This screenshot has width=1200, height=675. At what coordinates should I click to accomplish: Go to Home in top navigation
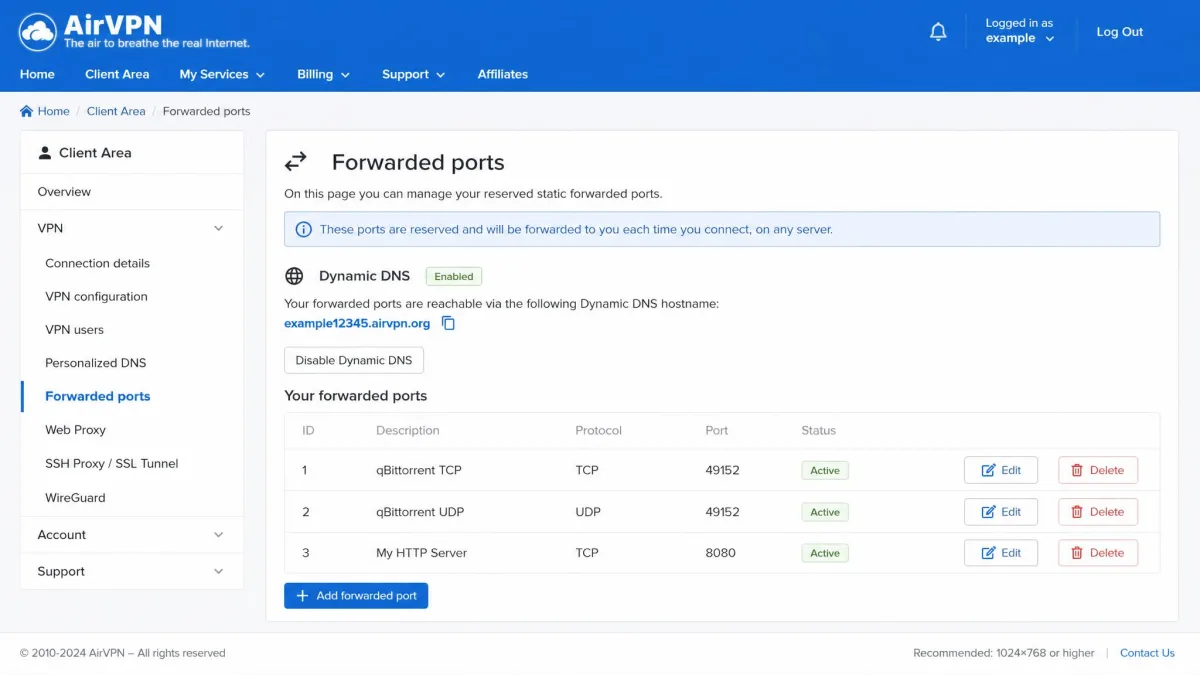point(37,74)
